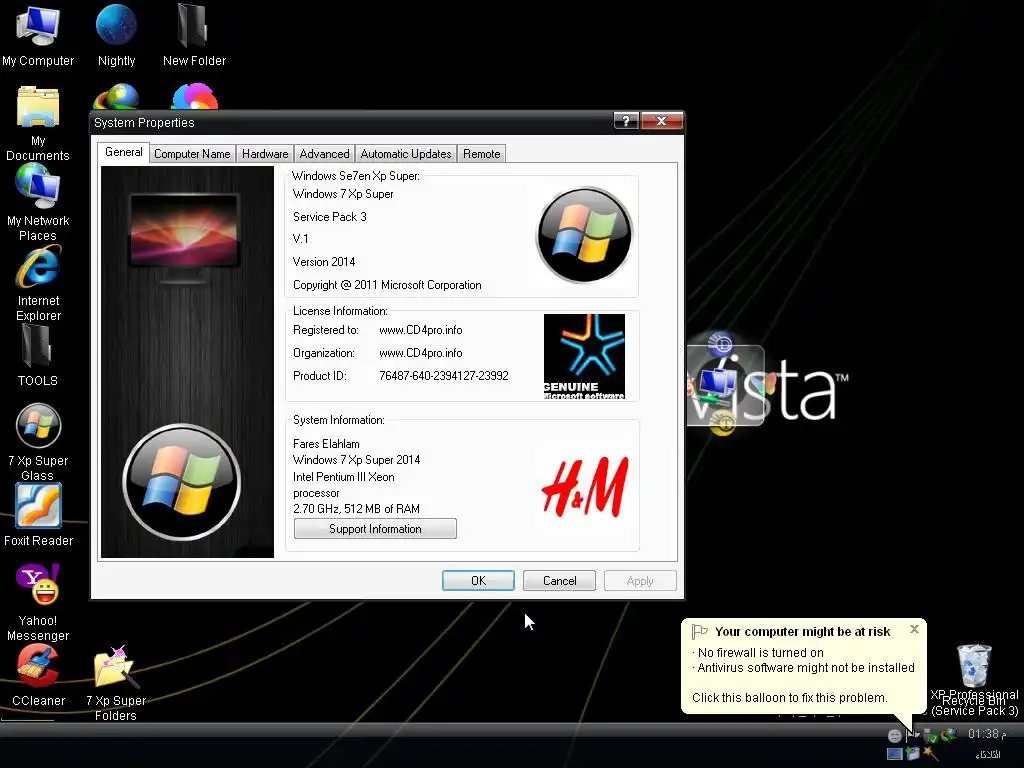The image size is (1024, 768).
Task: Open the New Folder desktop icon
Action: click(x=194, y=36)
